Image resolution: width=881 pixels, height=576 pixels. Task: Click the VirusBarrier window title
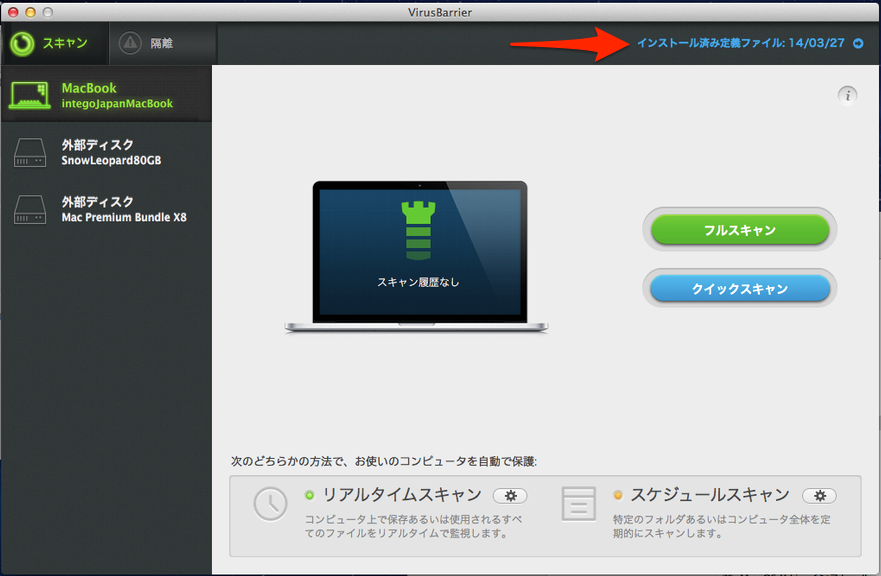440,12
